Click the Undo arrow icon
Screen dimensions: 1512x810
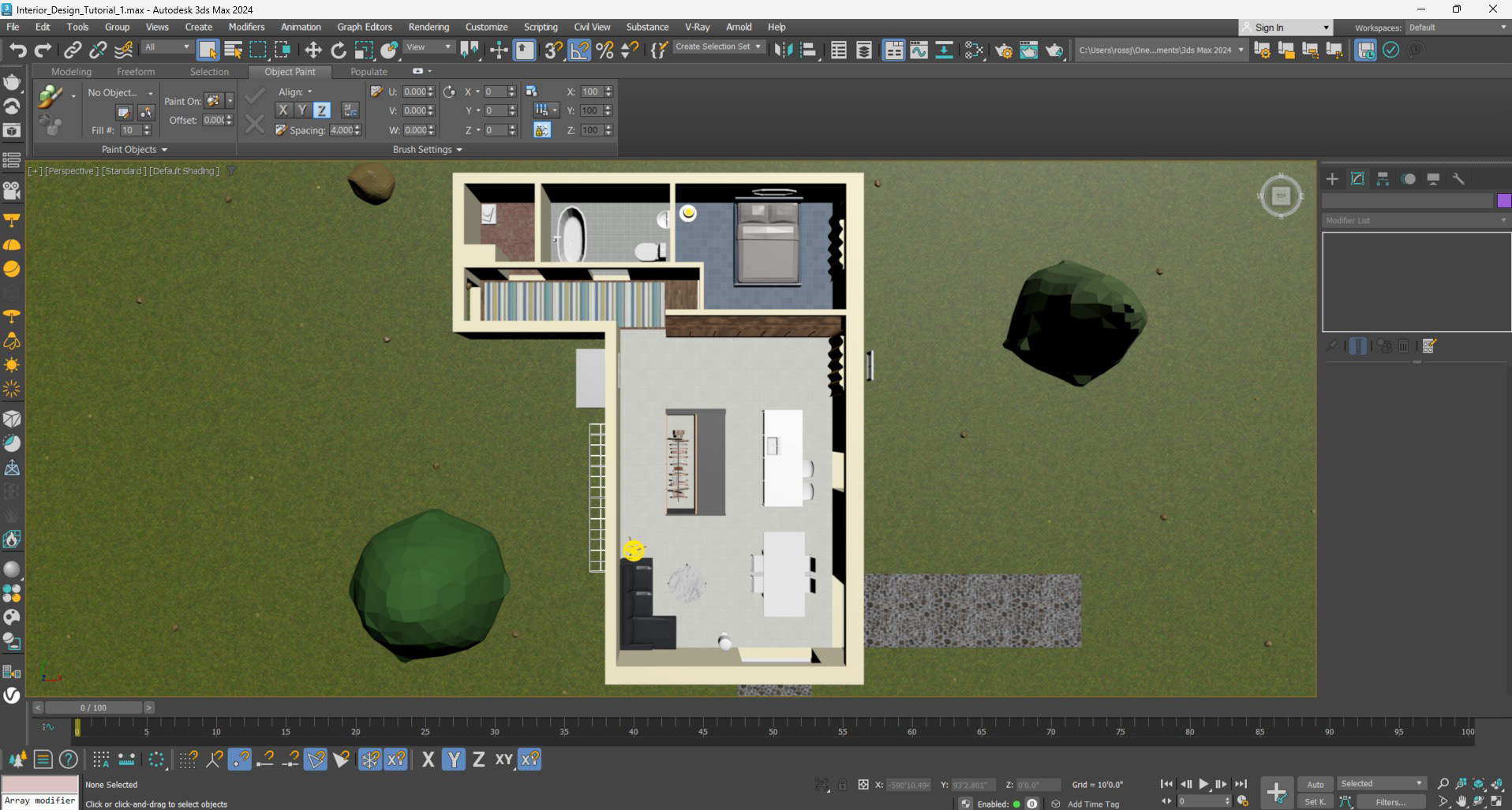17,50
